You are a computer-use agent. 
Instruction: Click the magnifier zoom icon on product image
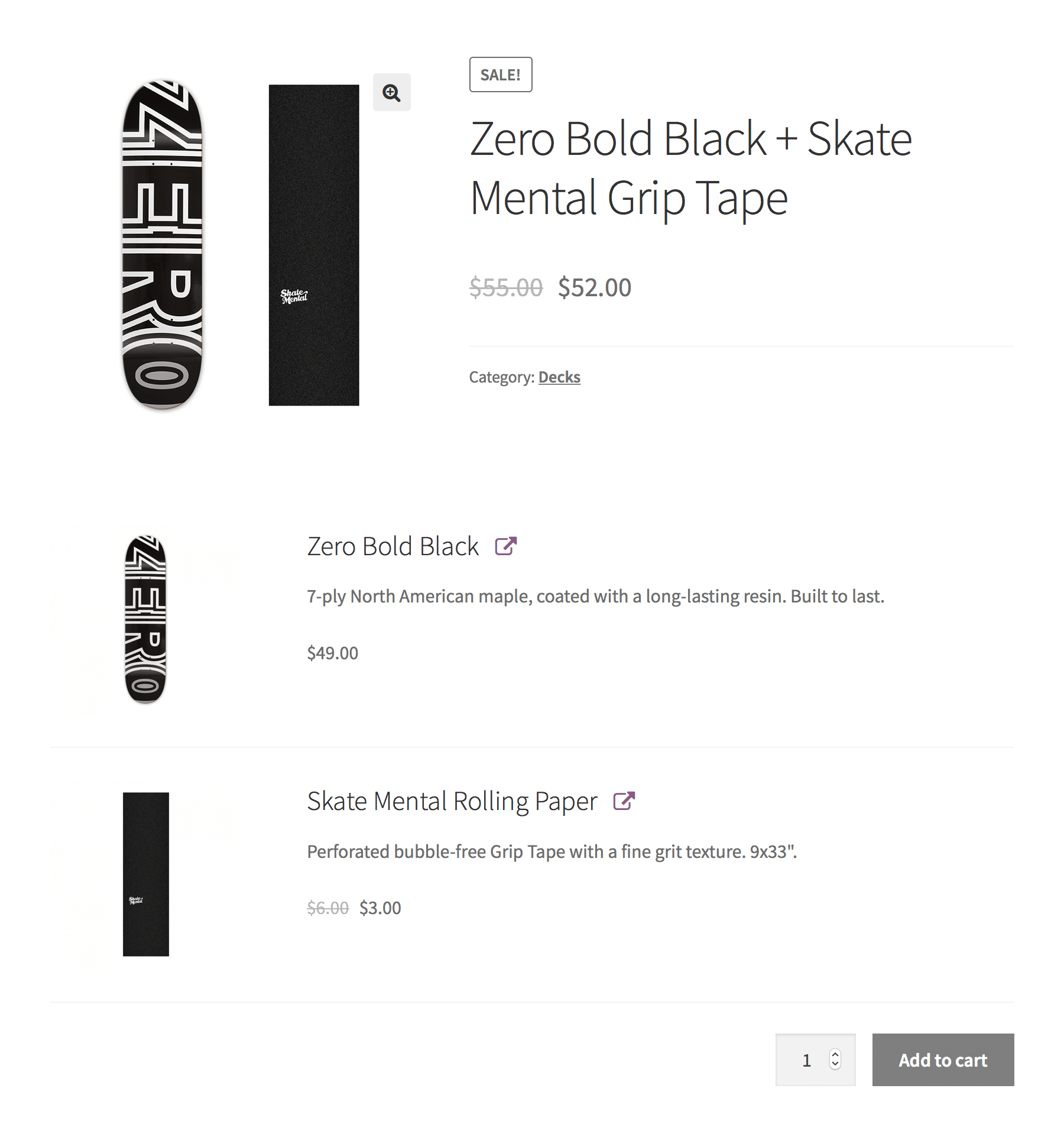point(391,92)
